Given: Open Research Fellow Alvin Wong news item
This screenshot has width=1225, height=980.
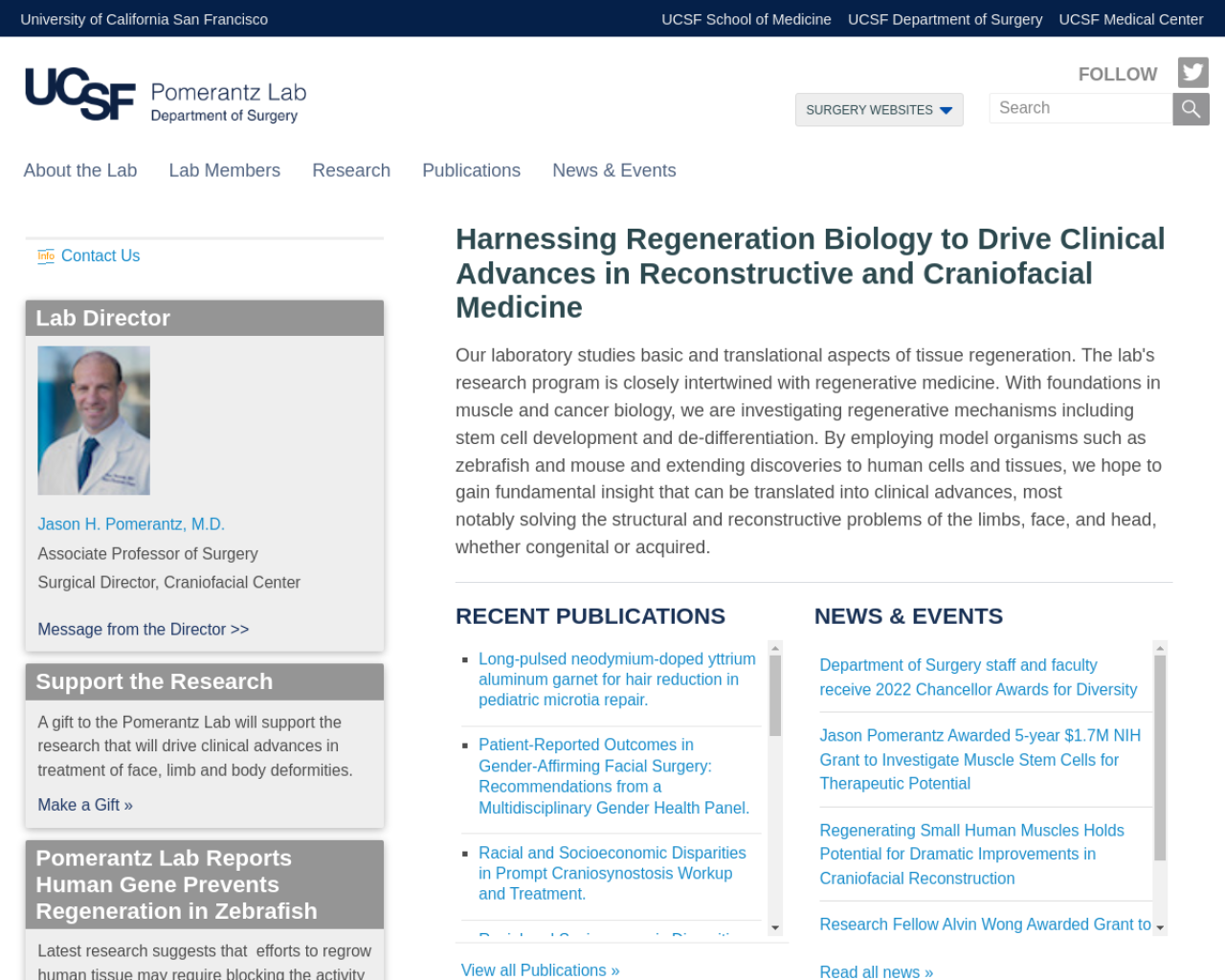Looking at the screenshot, I should 985,924.
